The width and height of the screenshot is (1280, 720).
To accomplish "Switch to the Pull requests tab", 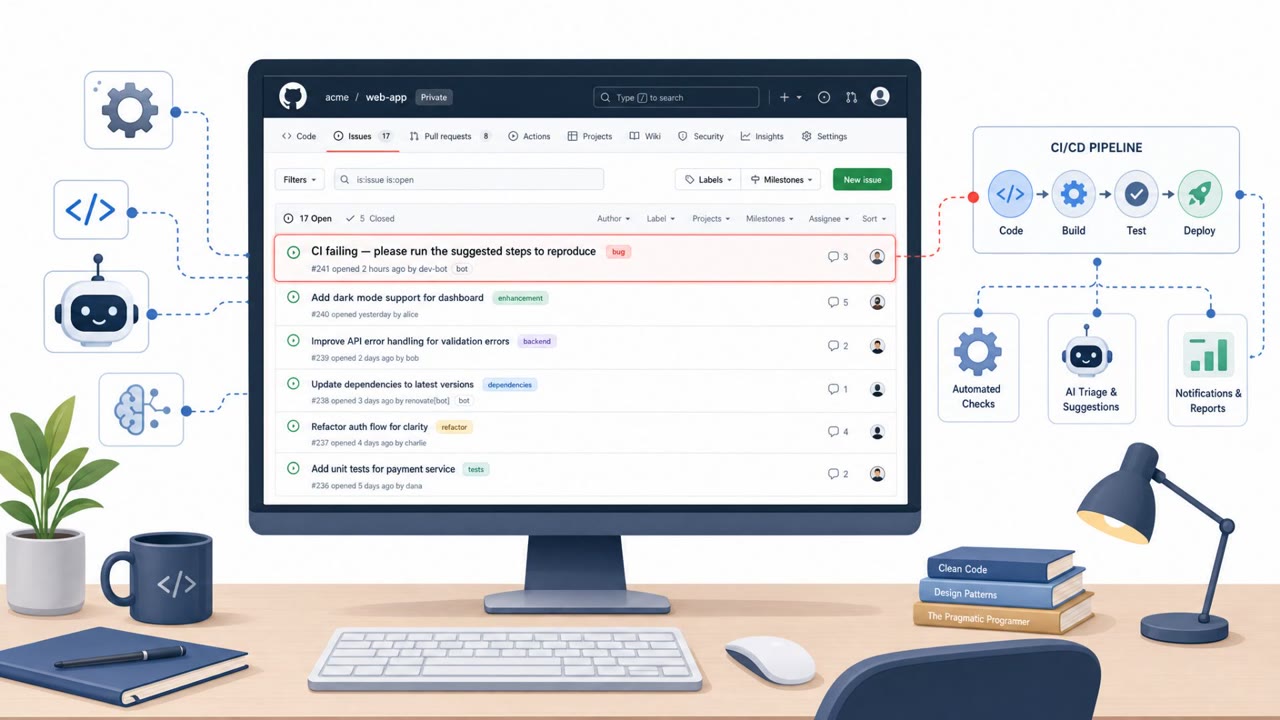I will (450, 136).
